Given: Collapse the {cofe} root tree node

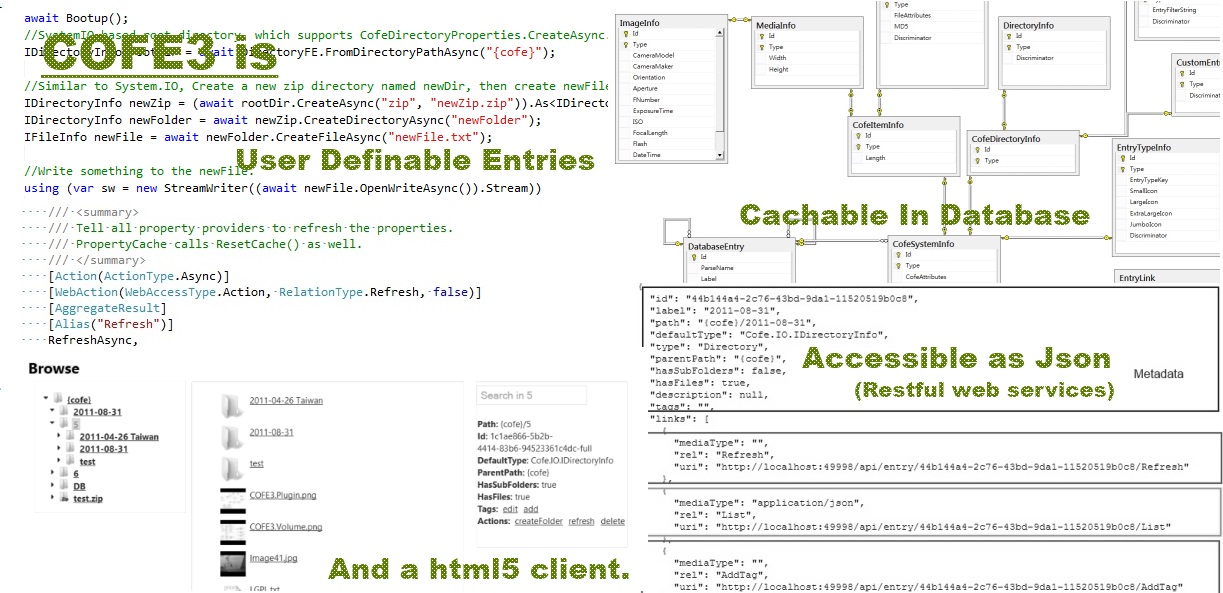Looking at the screenshot, I should [x=46, y=397].
